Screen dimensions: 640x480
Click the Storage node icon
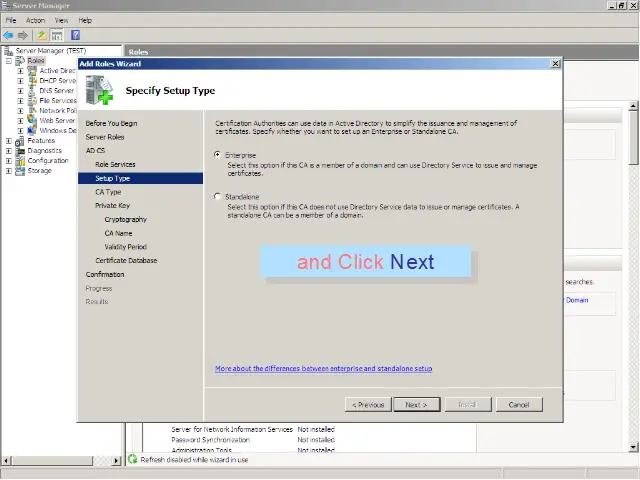[x=20, y=171]
